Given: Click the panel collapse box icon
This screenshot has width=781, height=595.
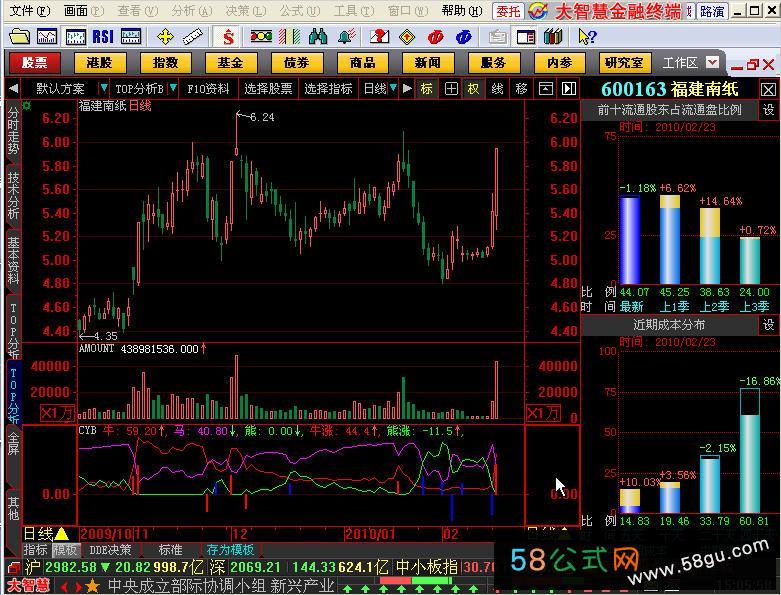Looking at the screenshot, I should coord(546,89).
